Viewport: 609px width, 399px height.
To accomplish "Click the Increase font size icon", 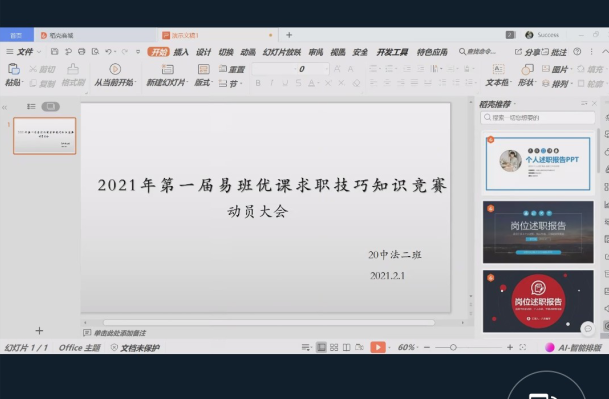I will click(x=337, y=69).
